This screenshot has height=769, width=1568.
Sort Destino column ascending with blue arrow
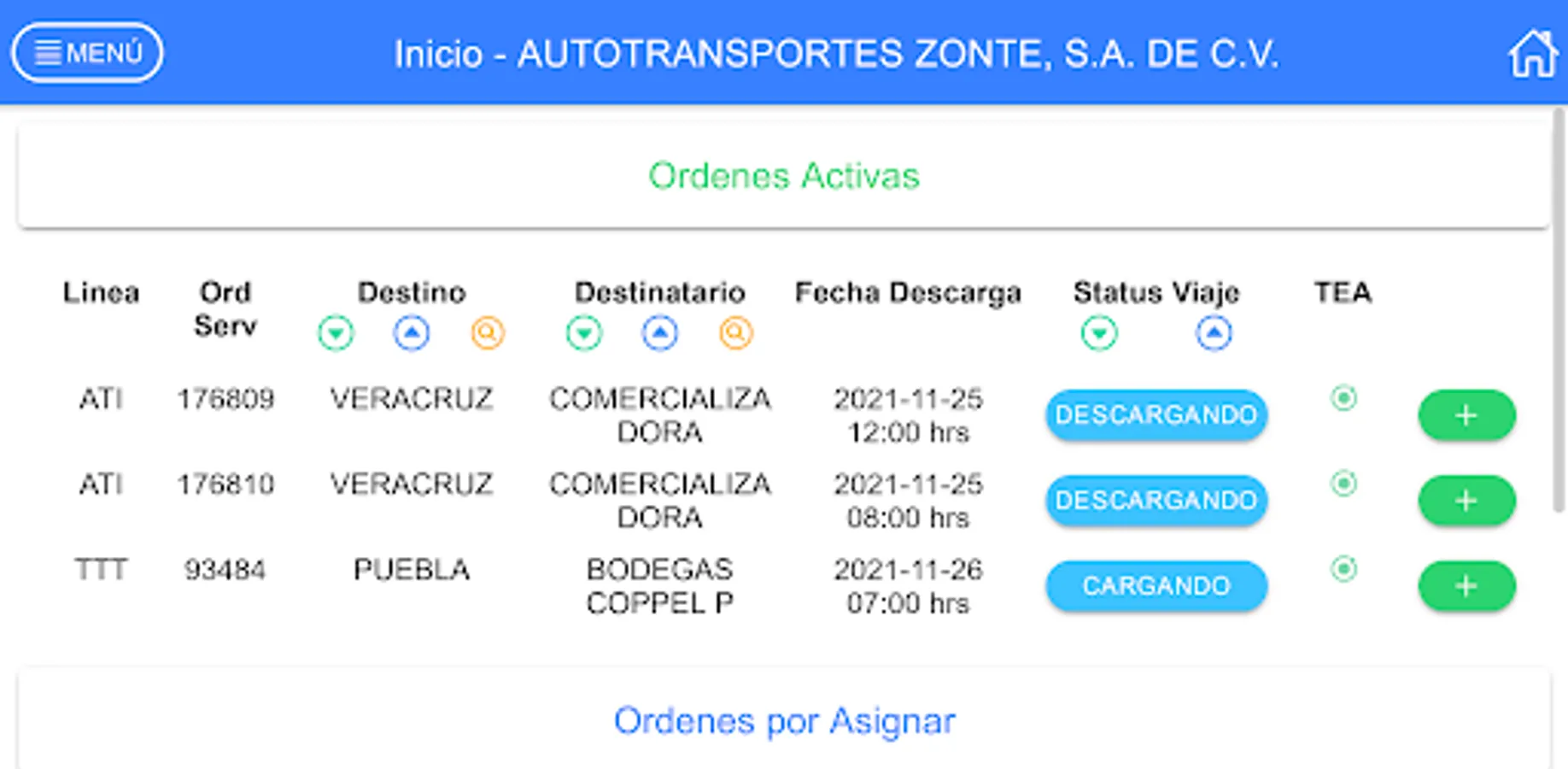tap(412, 333)
